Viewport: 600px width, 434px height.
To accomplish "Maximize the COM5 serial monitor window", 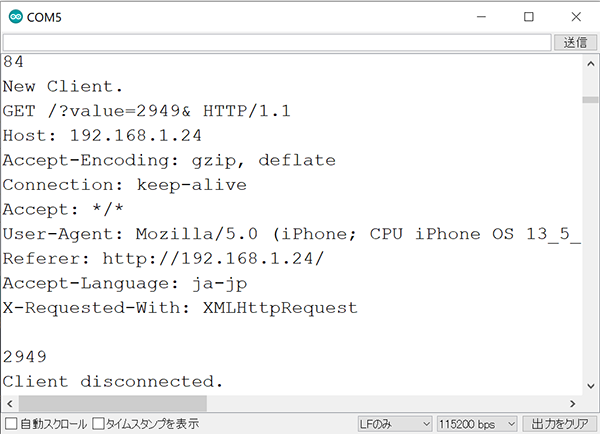I will 529,17.
